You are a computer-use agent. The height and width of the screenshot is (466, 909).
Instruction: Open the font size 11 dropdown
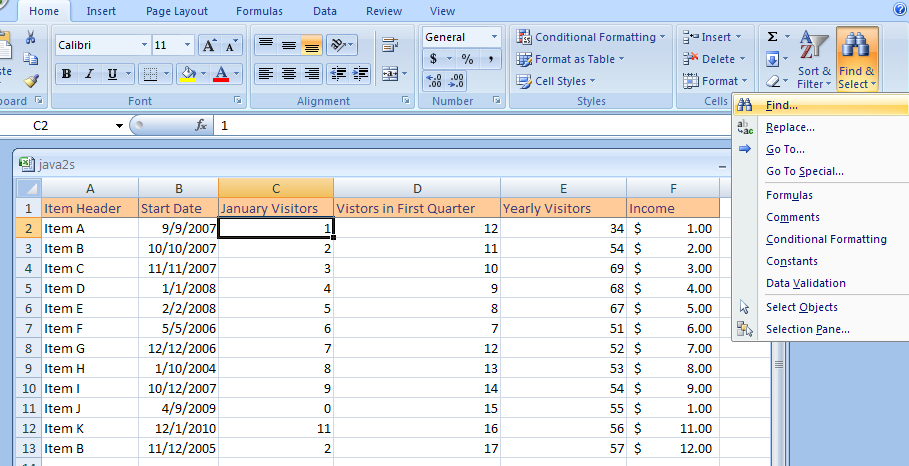[187, 45]
